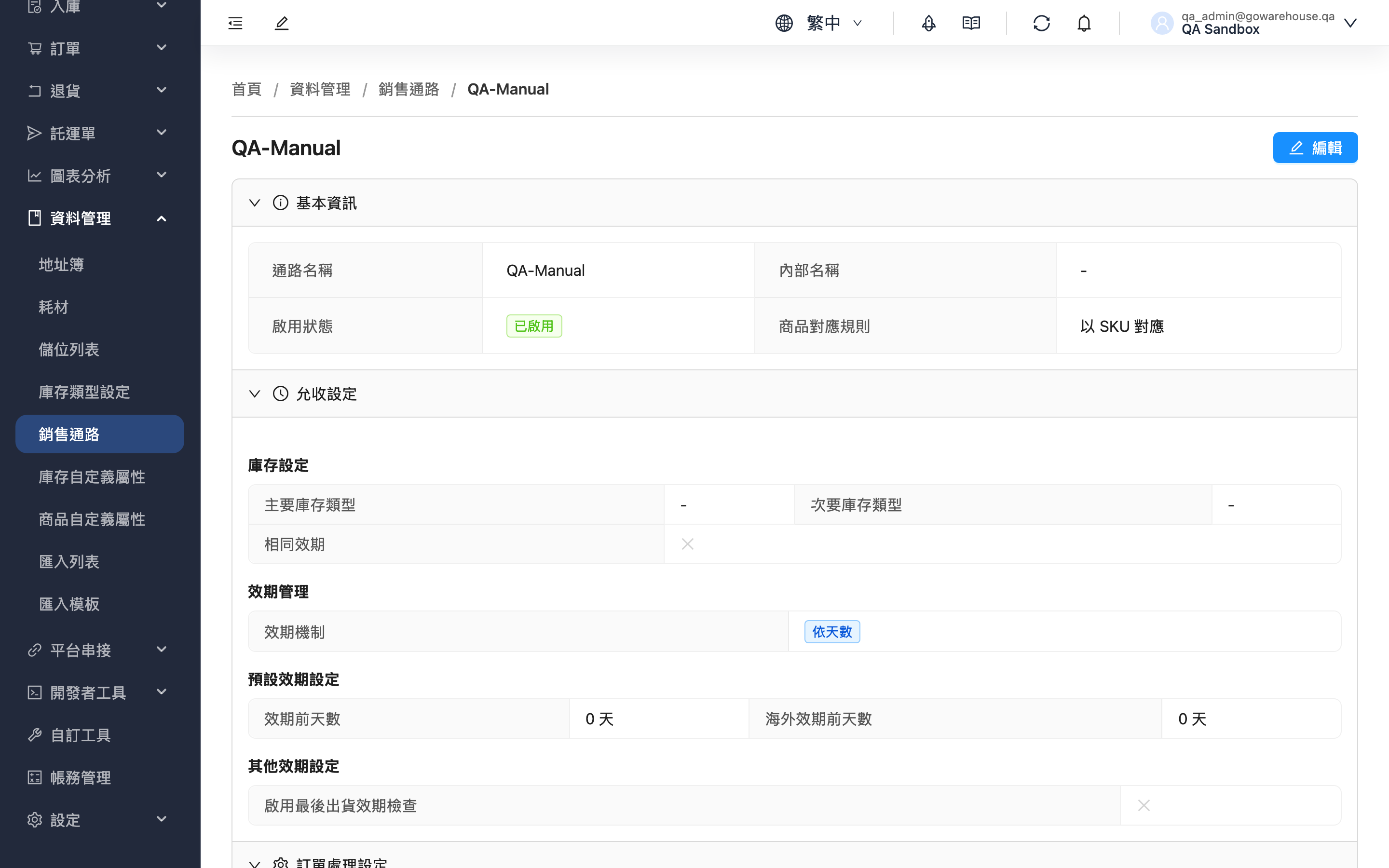The image size is (1389, 868).
Task: Go to 首頁 via breadcrumb
Action: click(x=247, y=89)
